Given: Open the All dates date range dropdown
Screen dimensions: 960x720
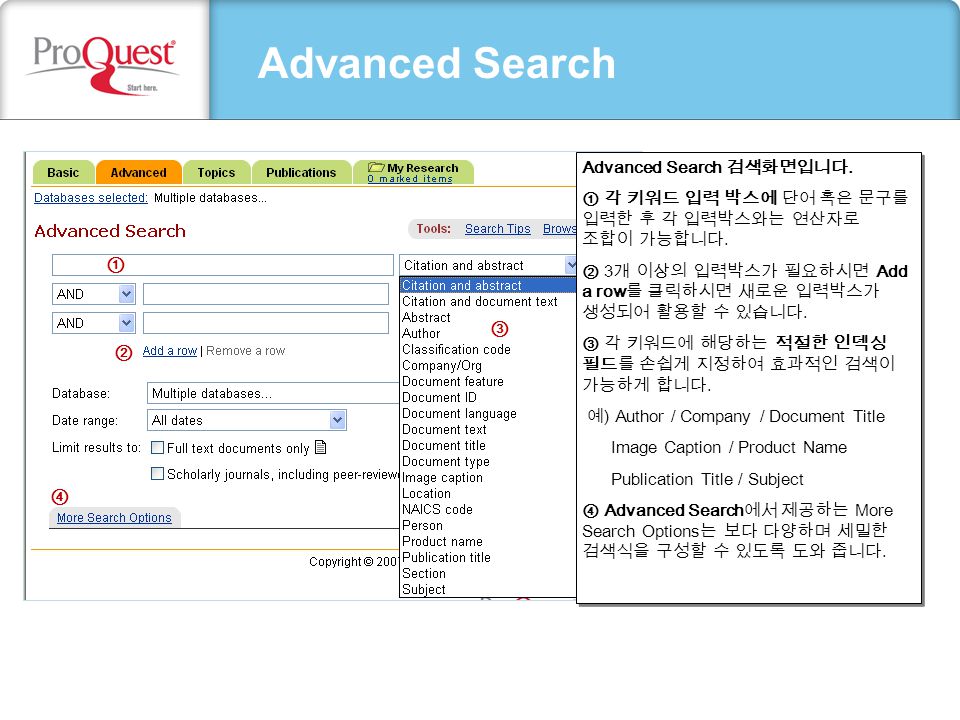Looking at the screenshot, I should tap(247, 420).
